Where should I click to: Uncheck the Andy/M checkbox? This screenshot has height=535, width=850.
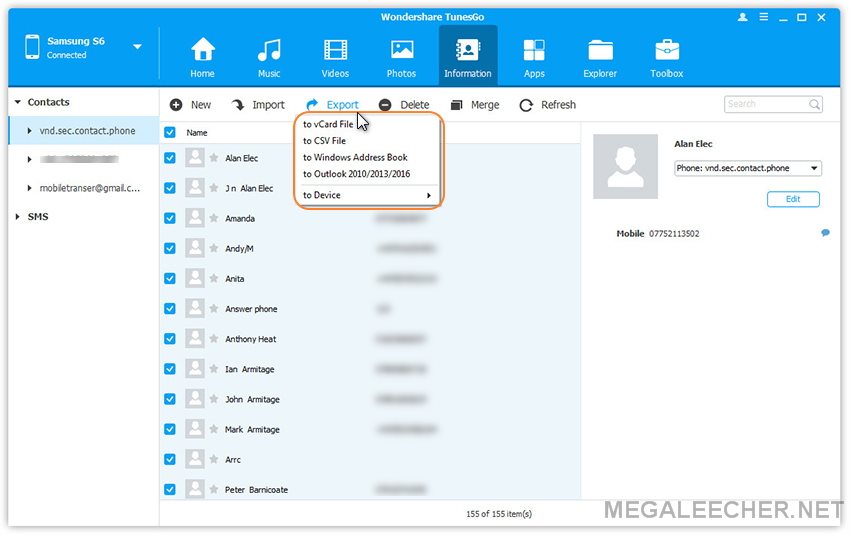170,248
